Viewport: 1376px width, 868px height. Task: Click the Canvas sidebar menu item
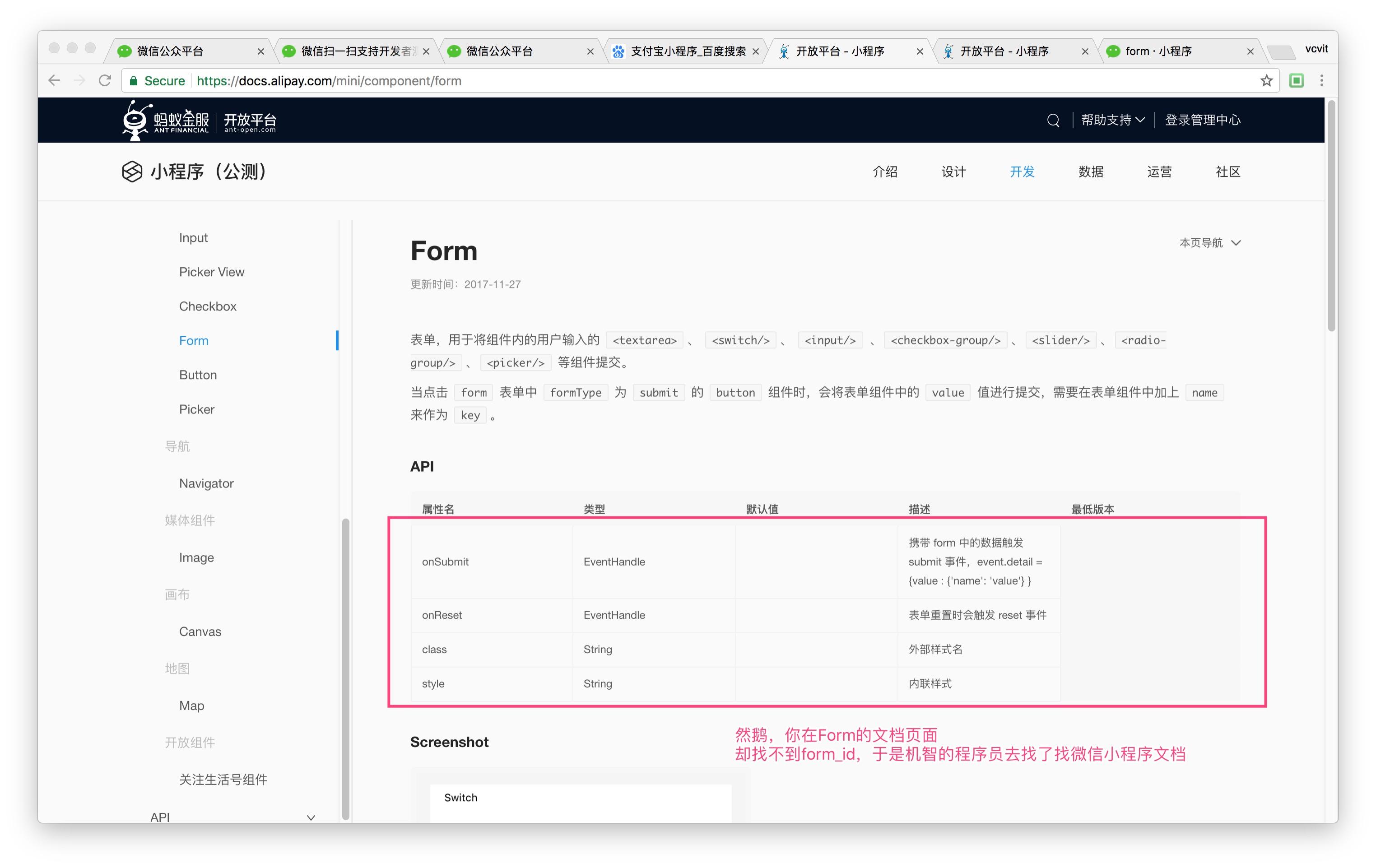[x=199, y=630]
